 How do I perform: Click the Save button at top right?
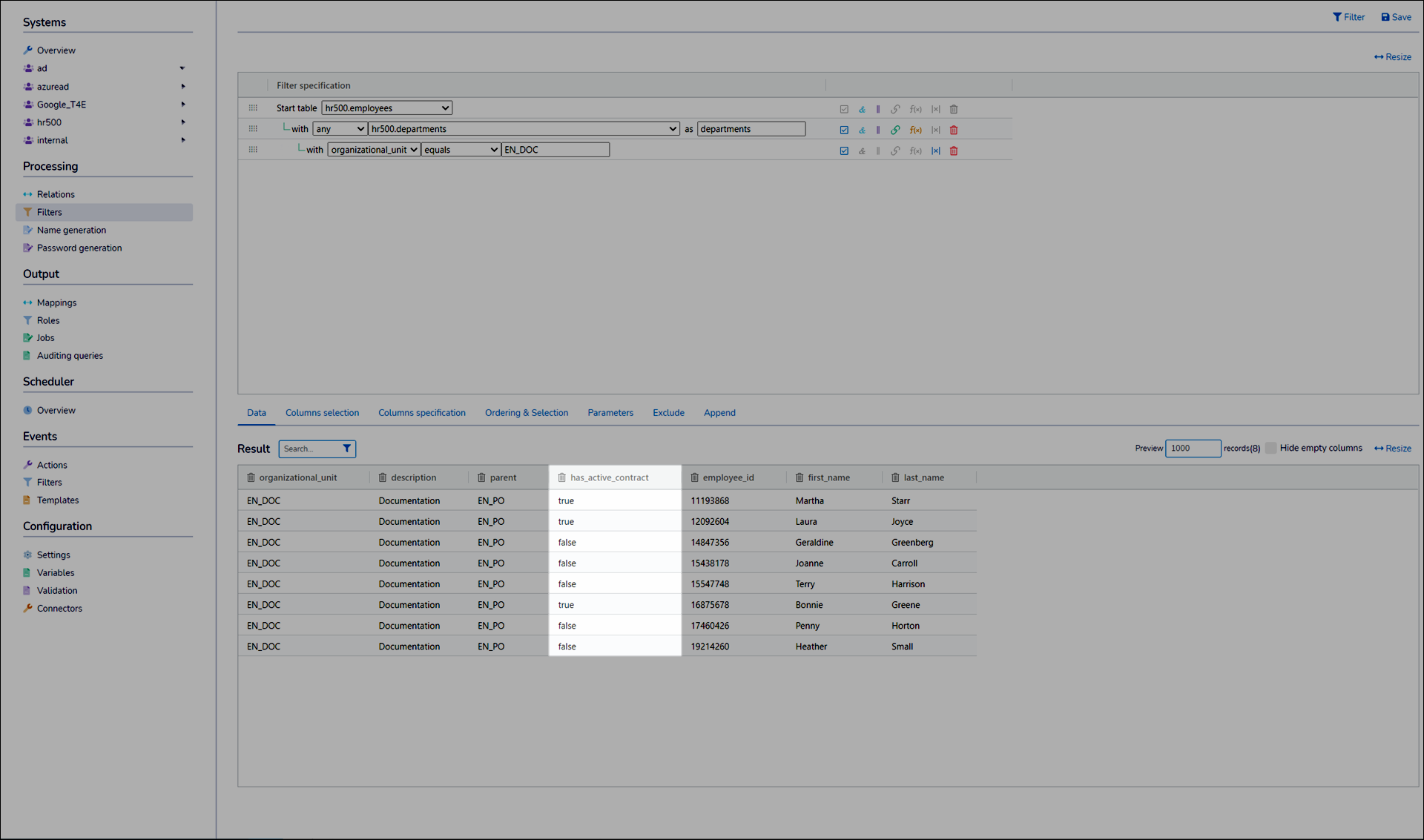tap(1396, 17)
